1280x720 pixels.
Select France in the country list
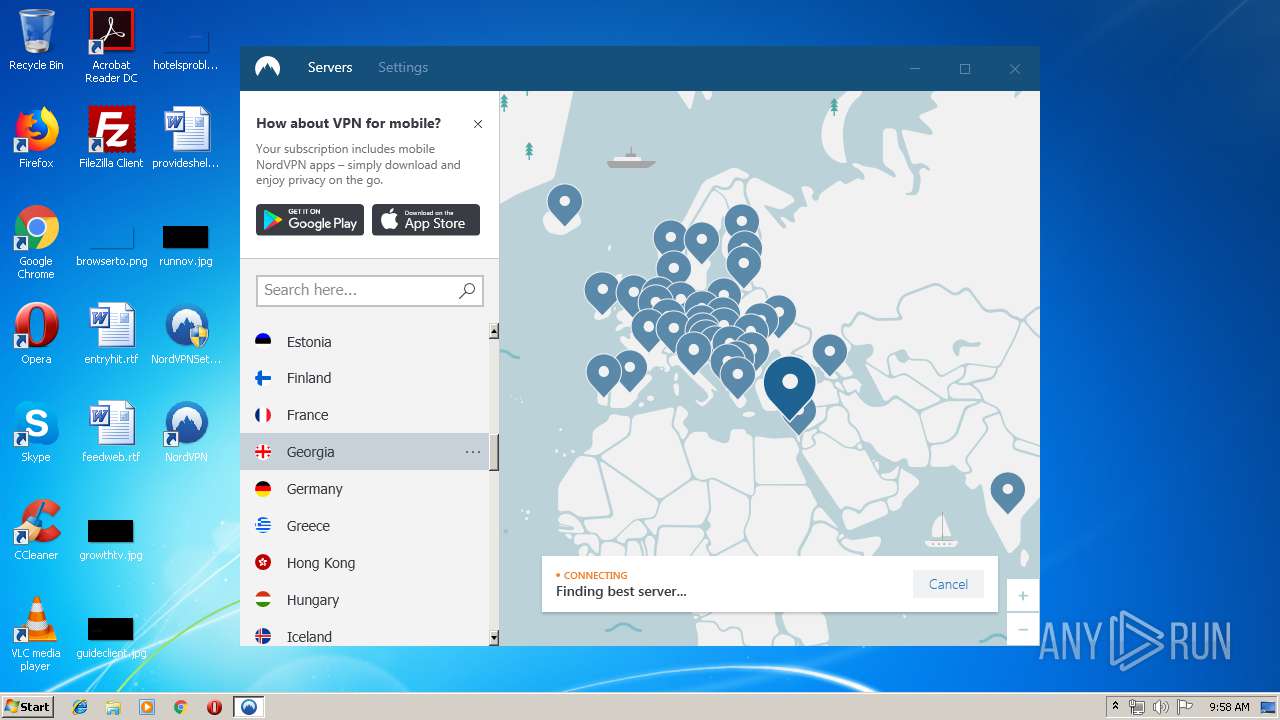(364, 415)
